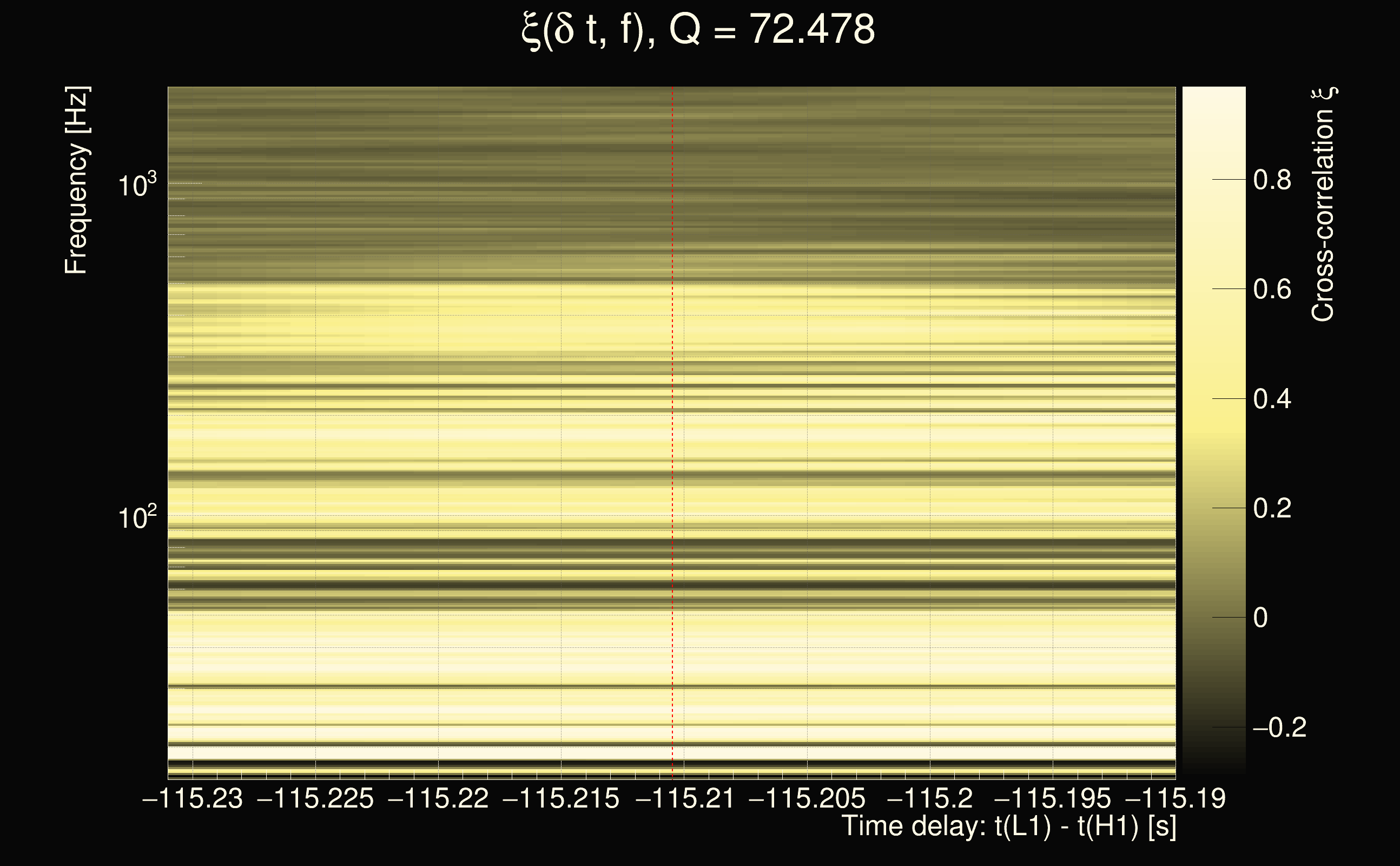
Task: Click the −115.23 time delay tick label
Action: pos(193,798)
